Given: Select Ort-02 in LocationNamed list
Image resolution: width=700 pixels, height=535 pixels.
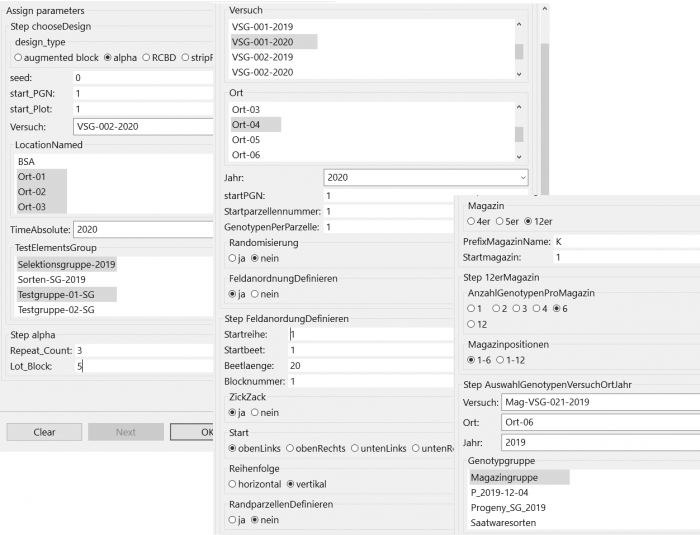Looking at the screenshot, I should [x=42, y=192].
